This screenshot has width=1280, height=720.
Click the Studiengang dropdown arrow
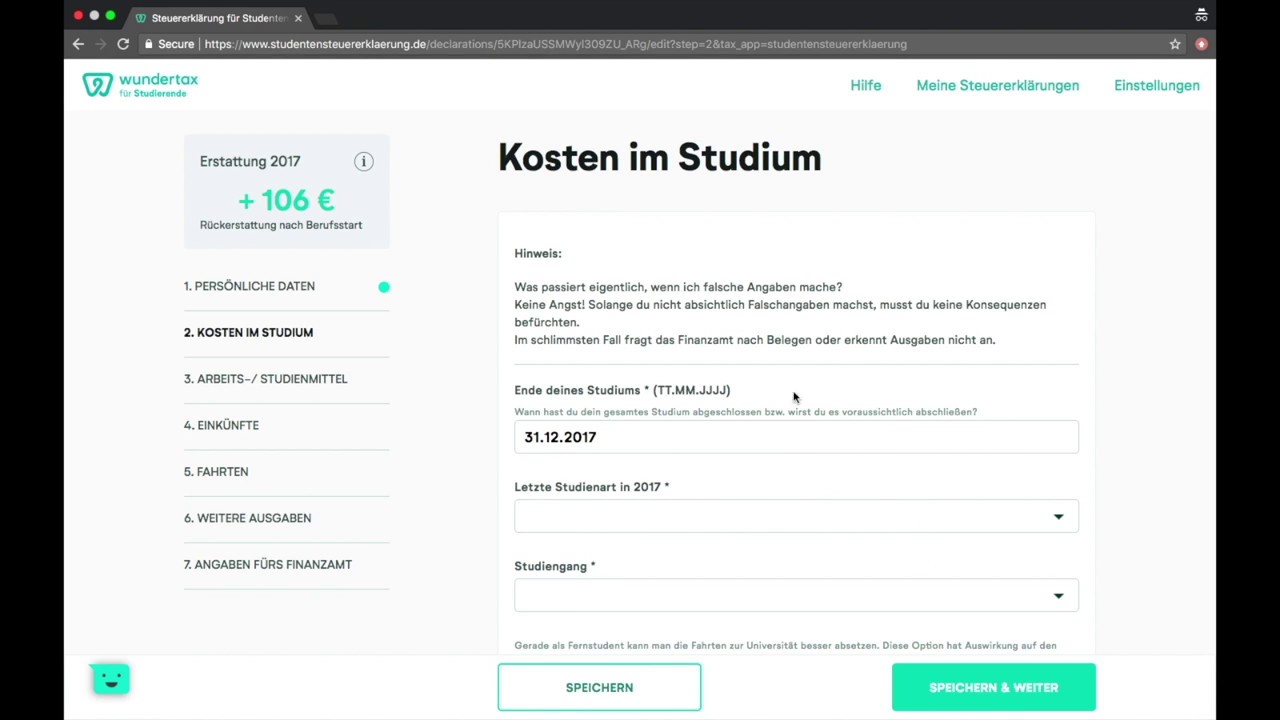(x=1058, y=596)
